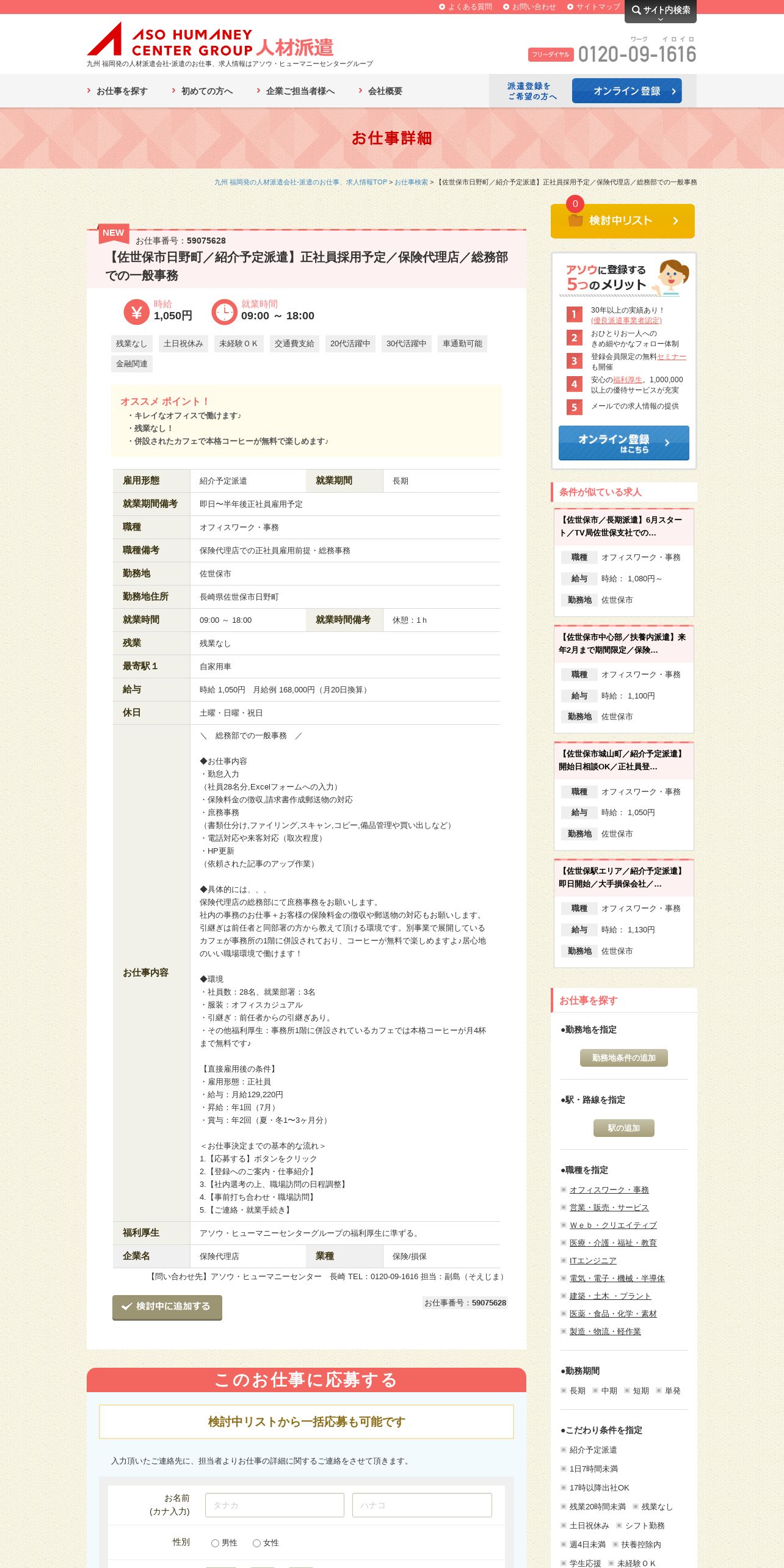Follow breadcrumb お仕事検索 link
This screenshot has height=1568, width=784.
pyautogui.click(x=411, y=182)
